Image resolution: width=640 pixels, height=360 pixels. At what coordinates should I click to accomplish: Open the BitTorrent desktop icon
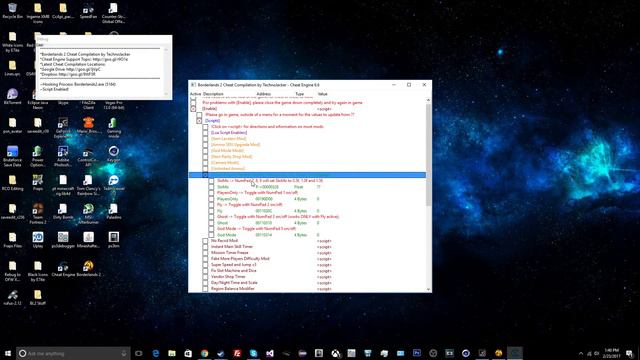(12, 97)
